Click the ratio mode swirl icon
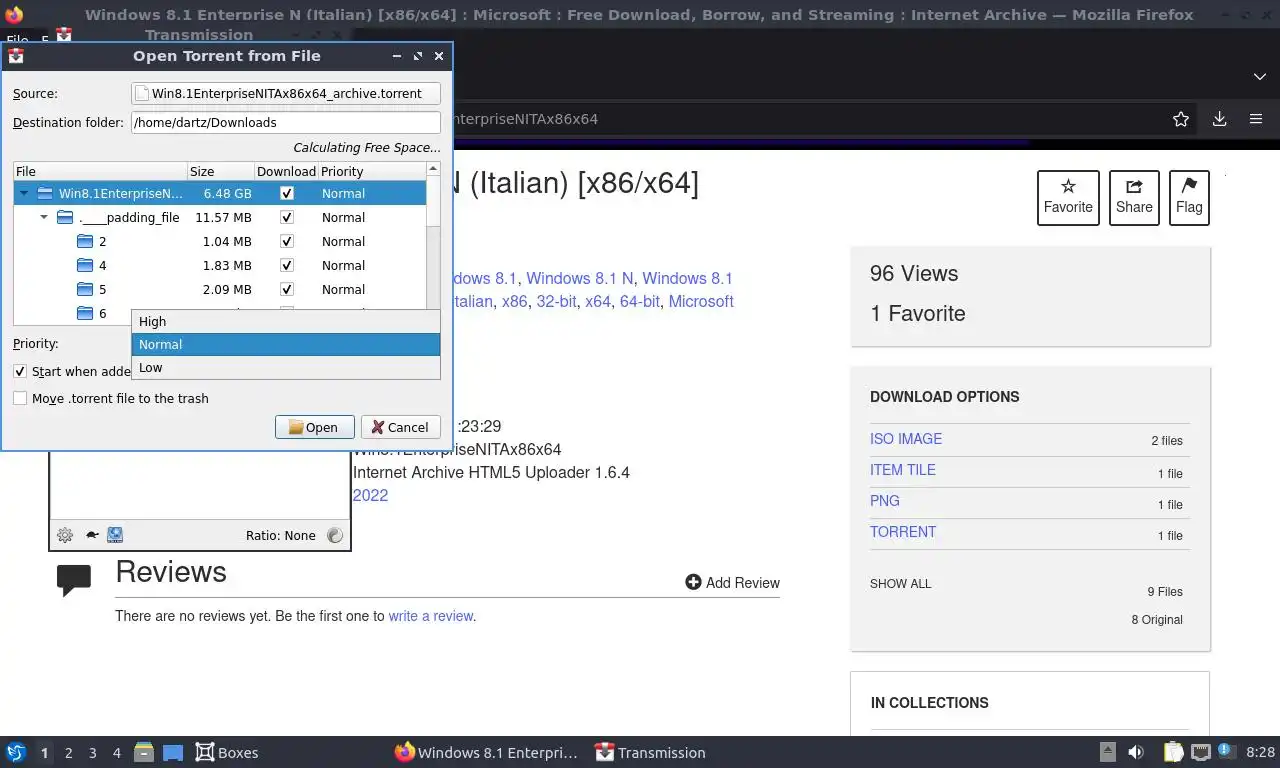Screen dimensions: 1280x768 click(335, 535)
